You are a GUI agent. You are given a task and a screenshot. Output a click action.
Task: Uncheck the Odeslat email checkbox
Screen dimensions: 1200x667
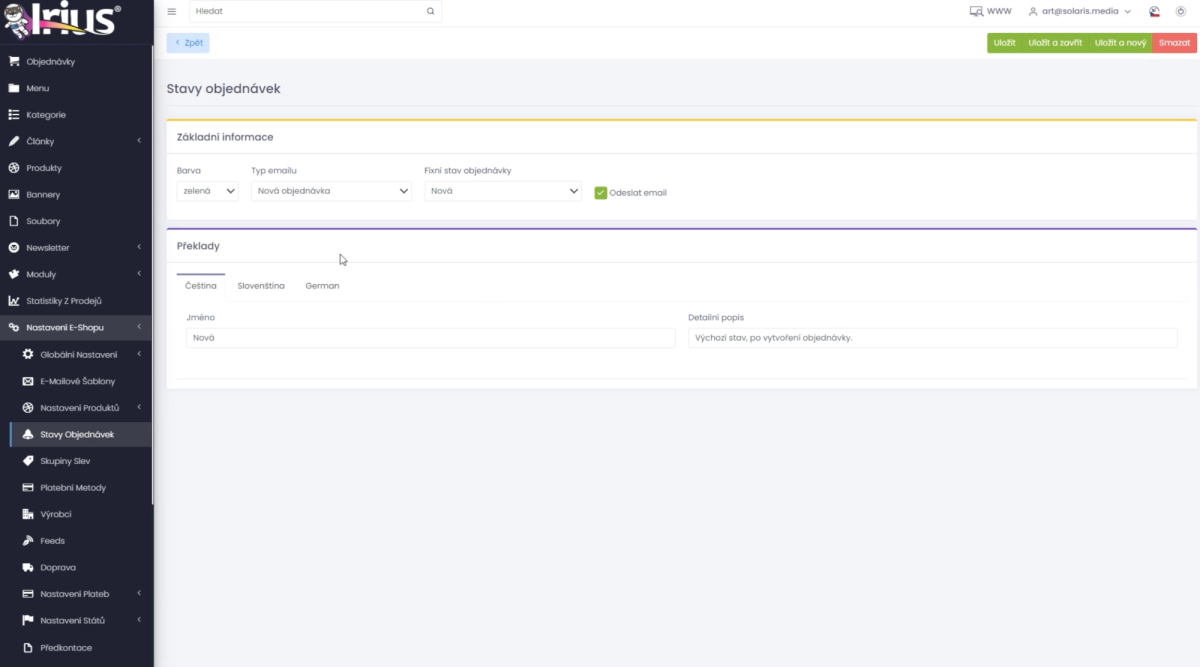click(601, 193)
